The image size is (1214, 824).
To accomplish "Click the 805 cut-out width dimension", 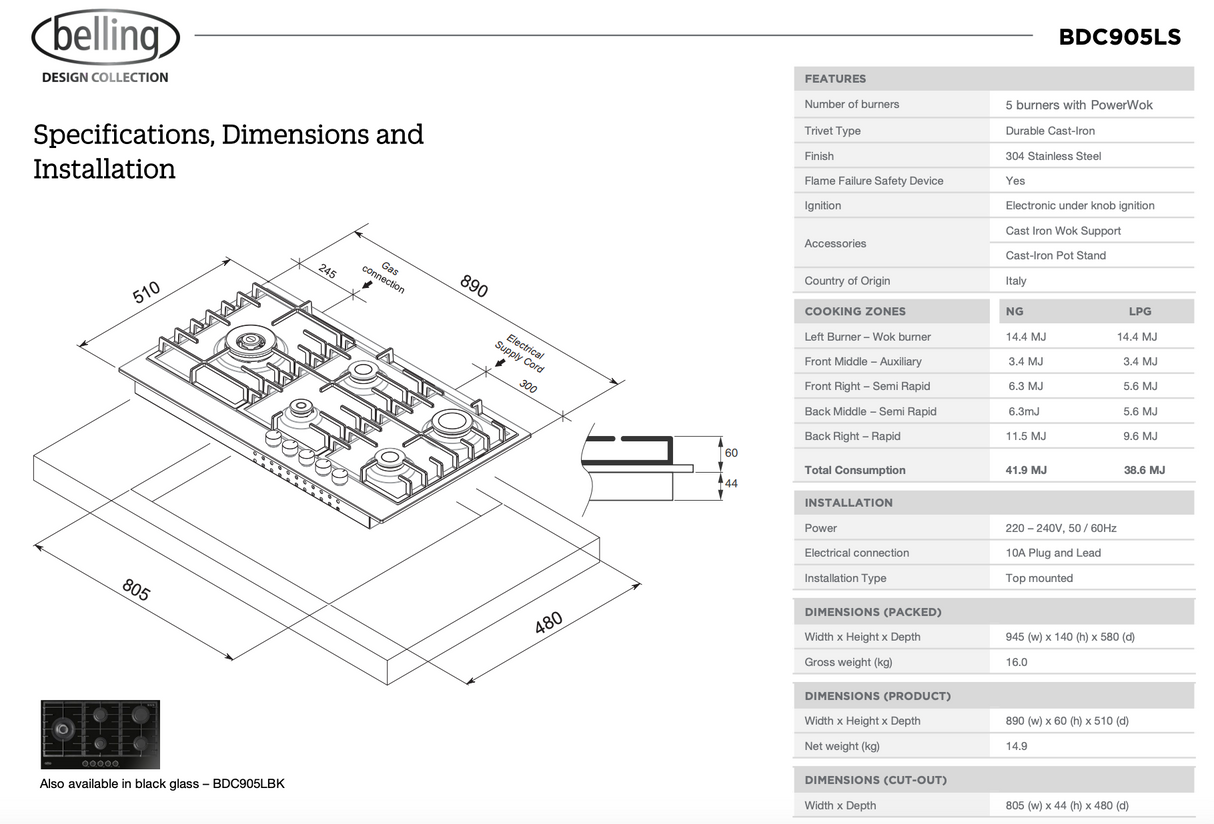I will 135,590.
